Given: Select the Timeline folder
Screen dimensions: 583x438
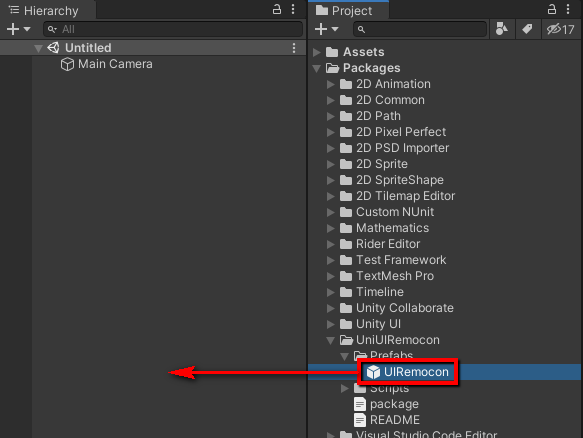Looking at the screenshot, I should [380, 292].
